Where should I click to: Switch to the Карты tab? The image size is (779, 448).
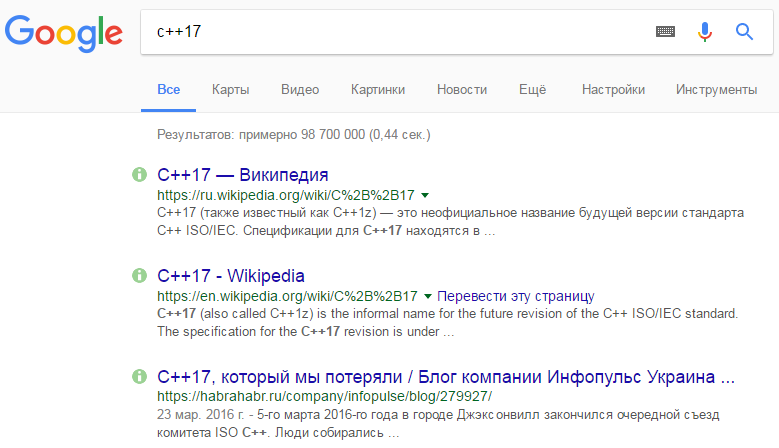pos(231,90)
